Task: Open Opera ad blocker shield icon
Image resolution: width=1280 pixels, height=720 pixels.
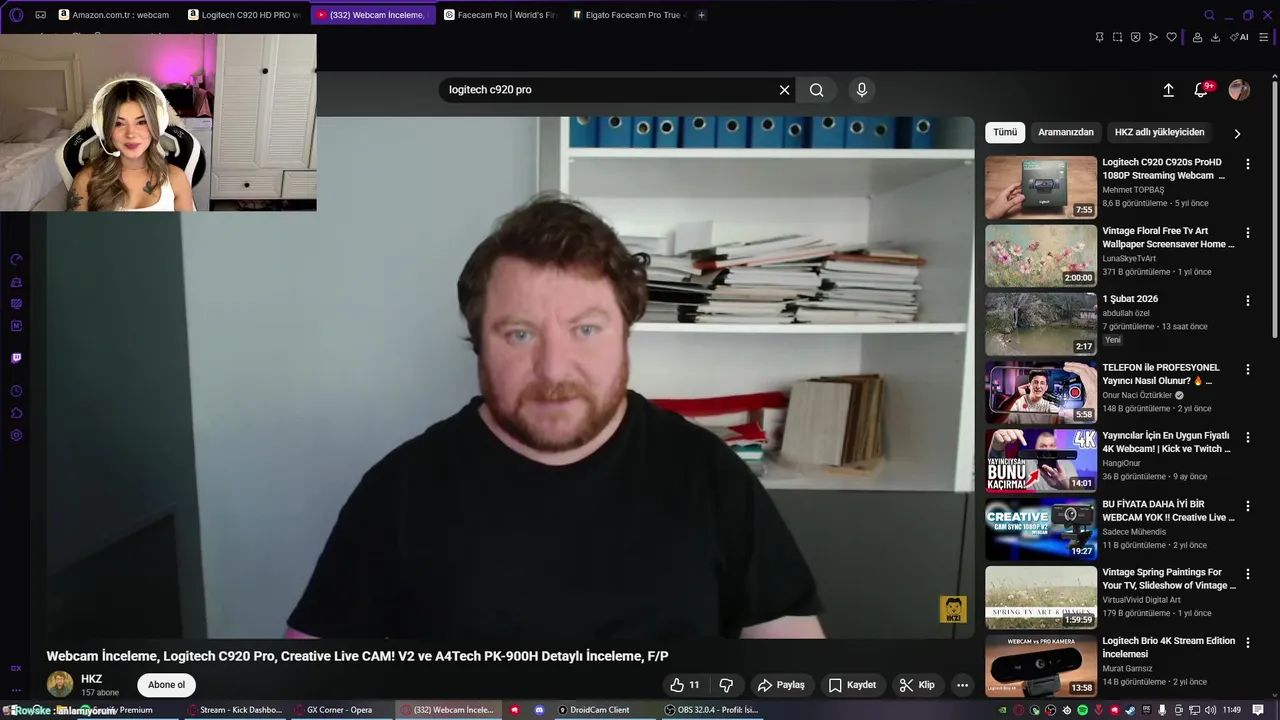Action: (x=1135, y=37)
